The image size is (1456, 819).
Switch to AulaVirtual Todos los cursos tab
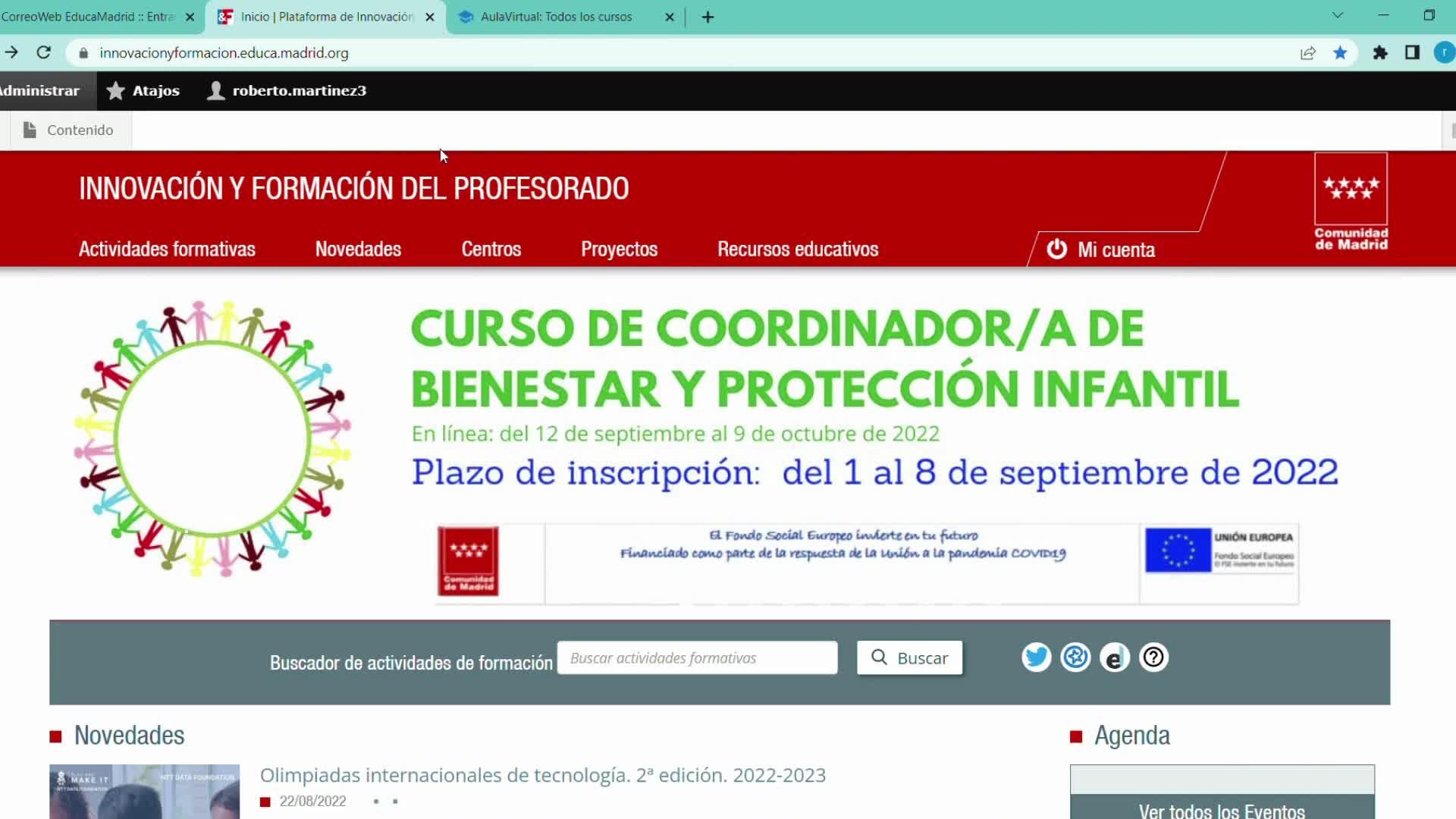(556, 17)
